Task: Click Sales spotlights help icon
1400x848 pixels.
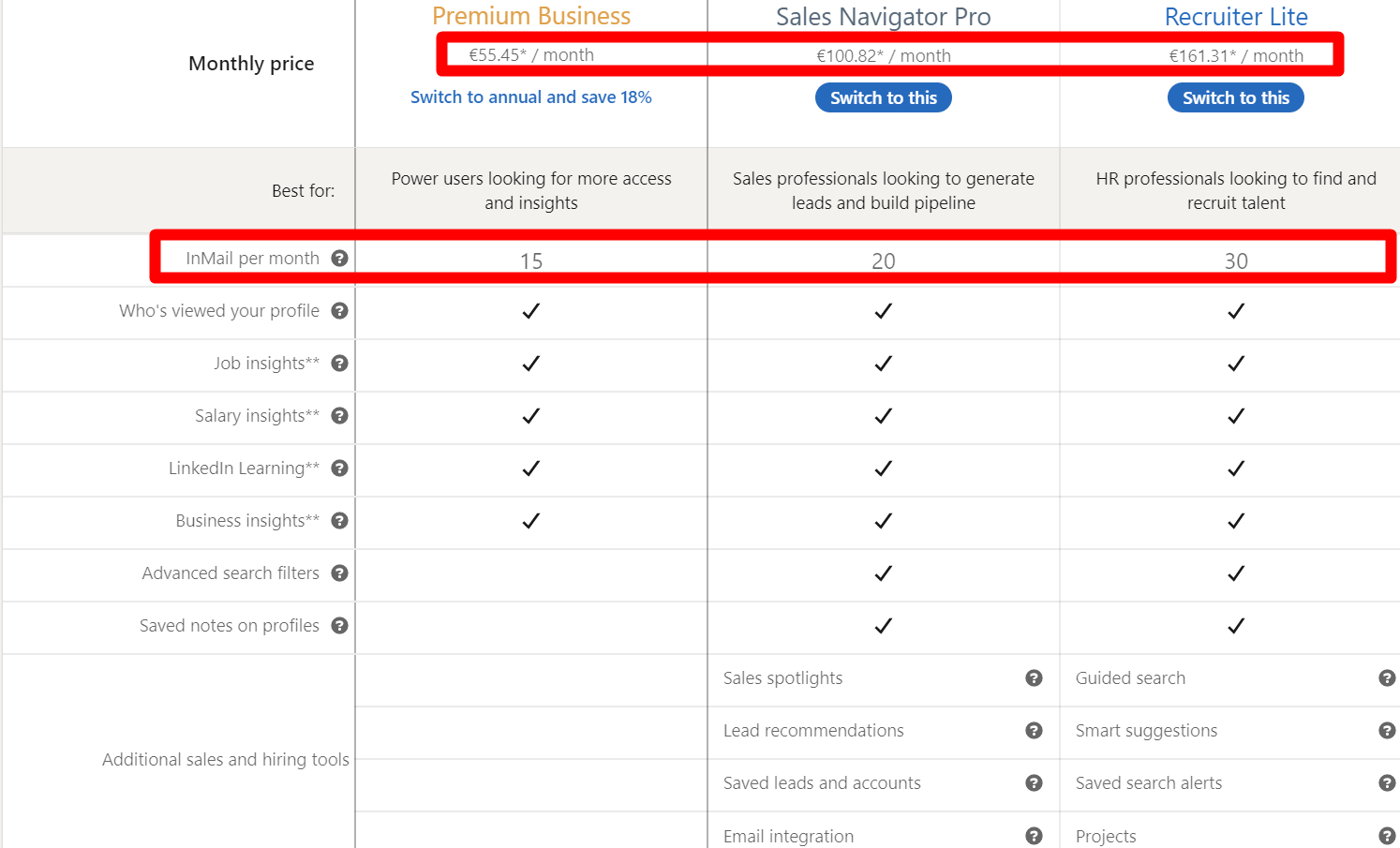Action: 1035,677
